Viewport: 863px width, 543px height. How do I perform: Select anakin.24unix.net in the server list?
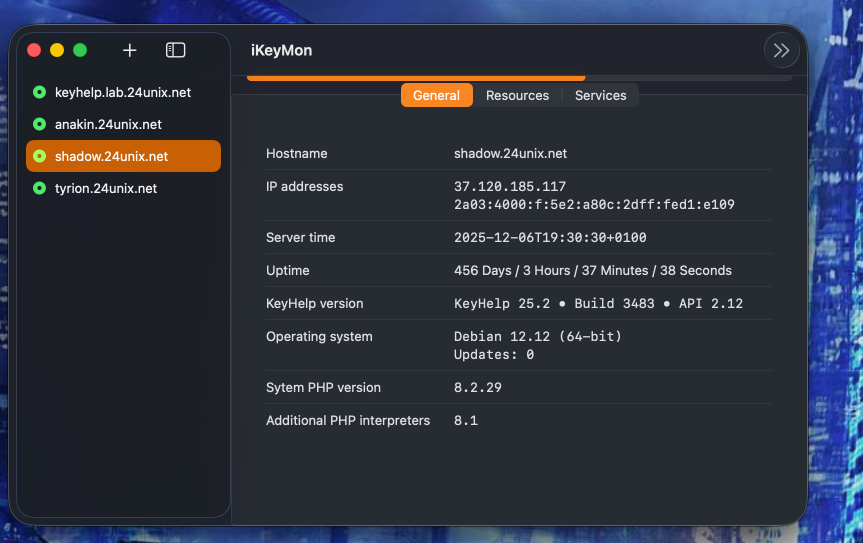click(108, 124)
